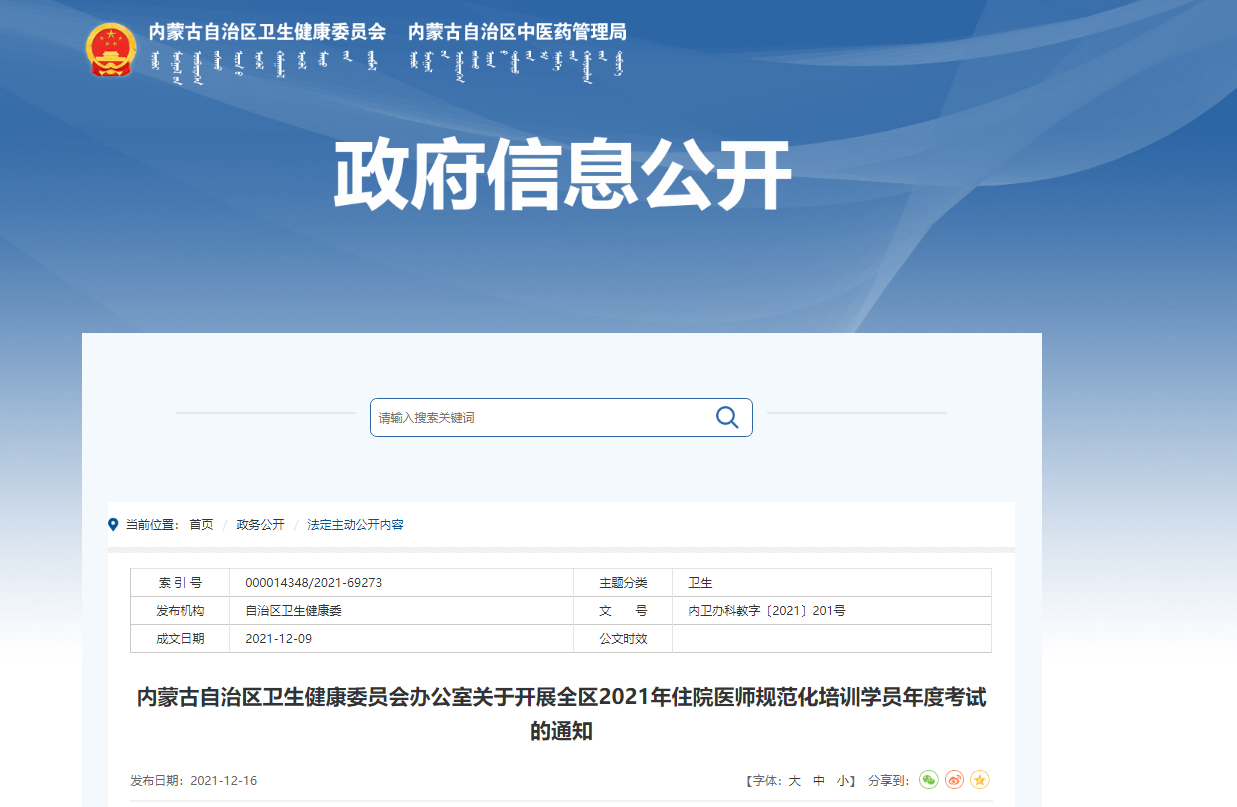Share the article to WeChat

pyautogui.click(x=929, y=780)
